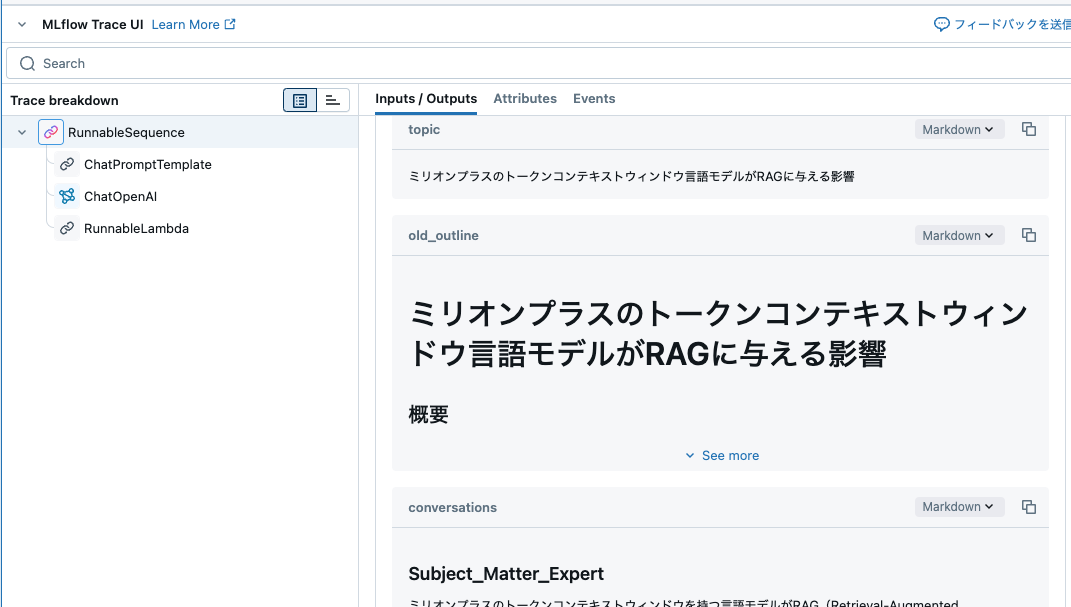
Task: Open the Markdown format dropdown for topic
Action: [x=958, y=129]
